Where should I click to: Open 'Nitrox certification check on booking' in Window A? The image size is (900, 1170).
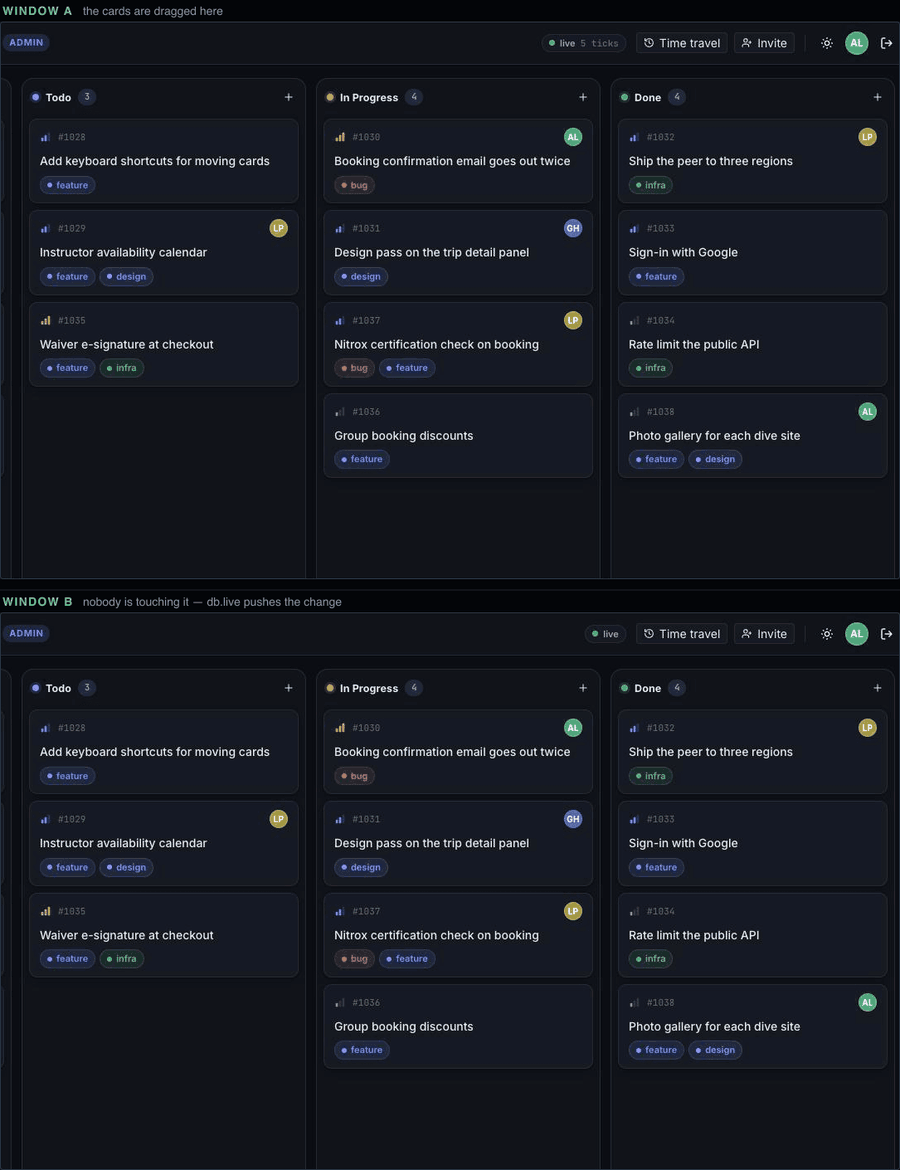[x=458, y=344]
